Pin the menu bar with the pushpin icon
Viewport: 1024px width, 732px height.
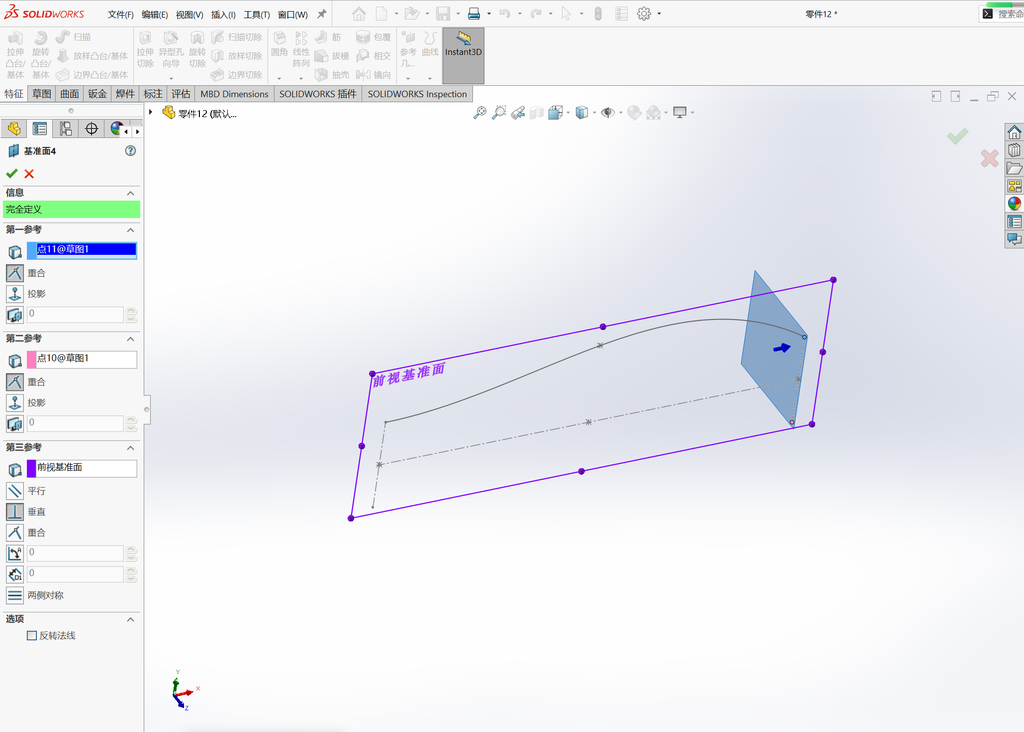[x=321, y=14]
